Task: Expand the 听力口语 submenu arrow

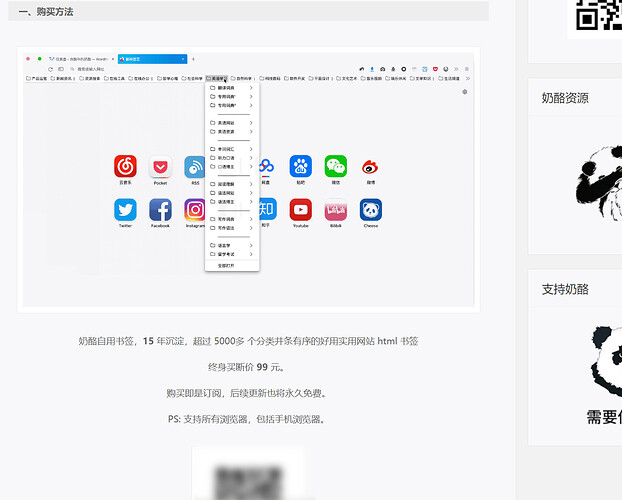Action: pyautogui.click(x=251, y=158)
